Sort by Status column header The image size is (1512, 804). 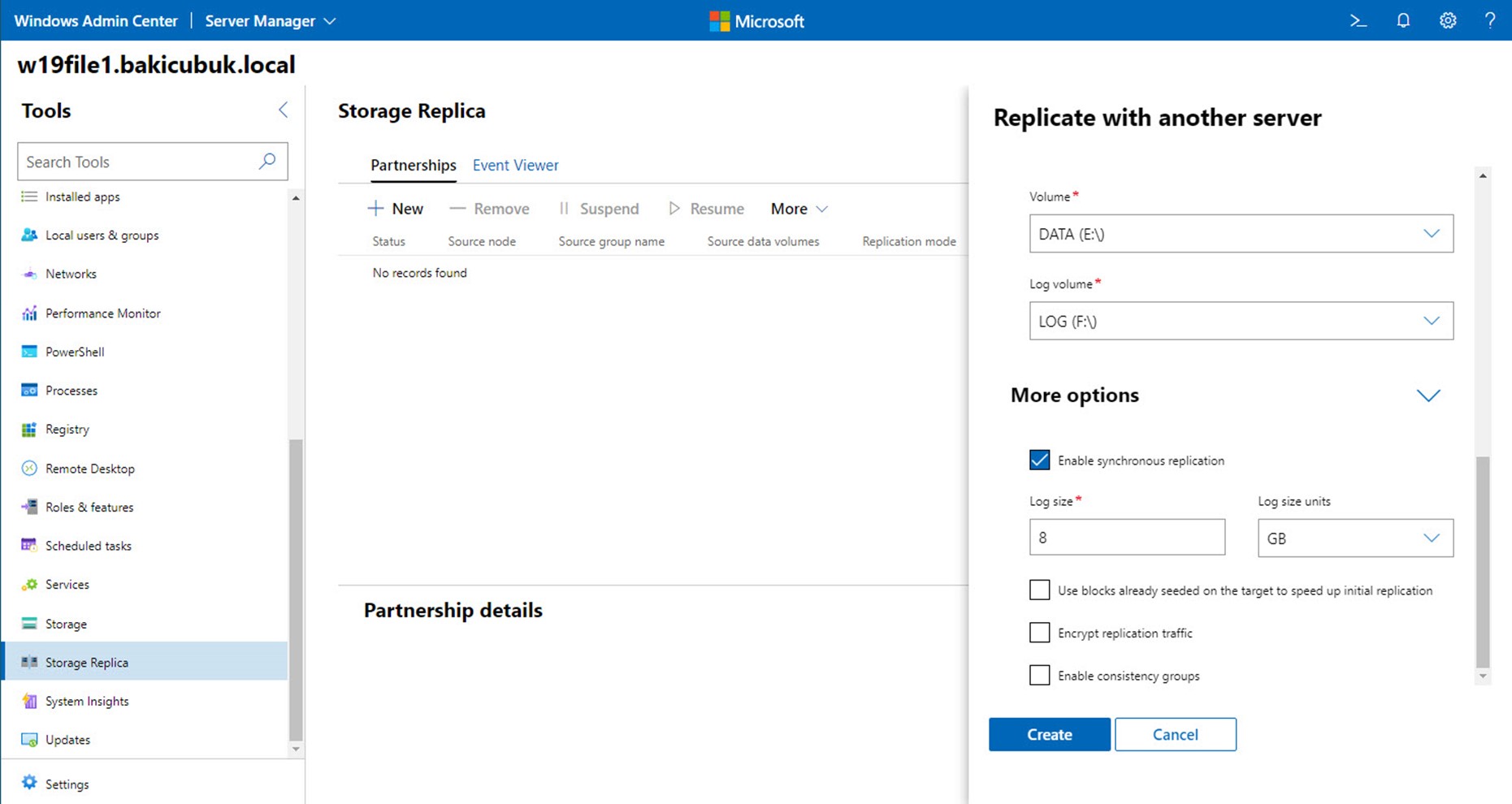[x=388, y=241]
